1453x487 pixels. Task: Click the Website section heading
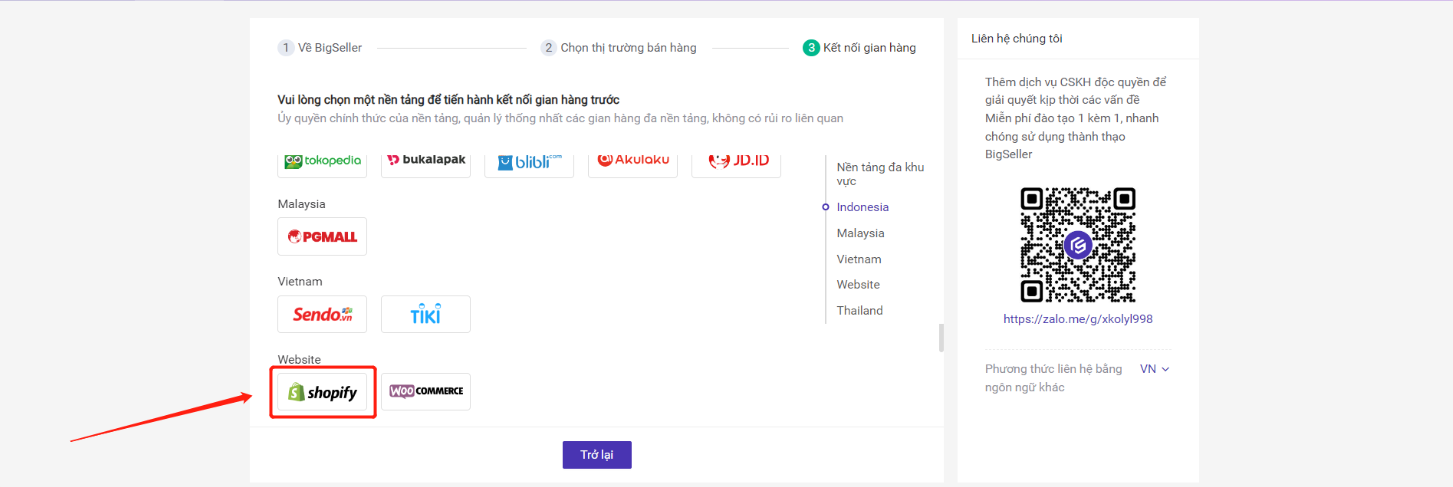click(x=299, y=360)
